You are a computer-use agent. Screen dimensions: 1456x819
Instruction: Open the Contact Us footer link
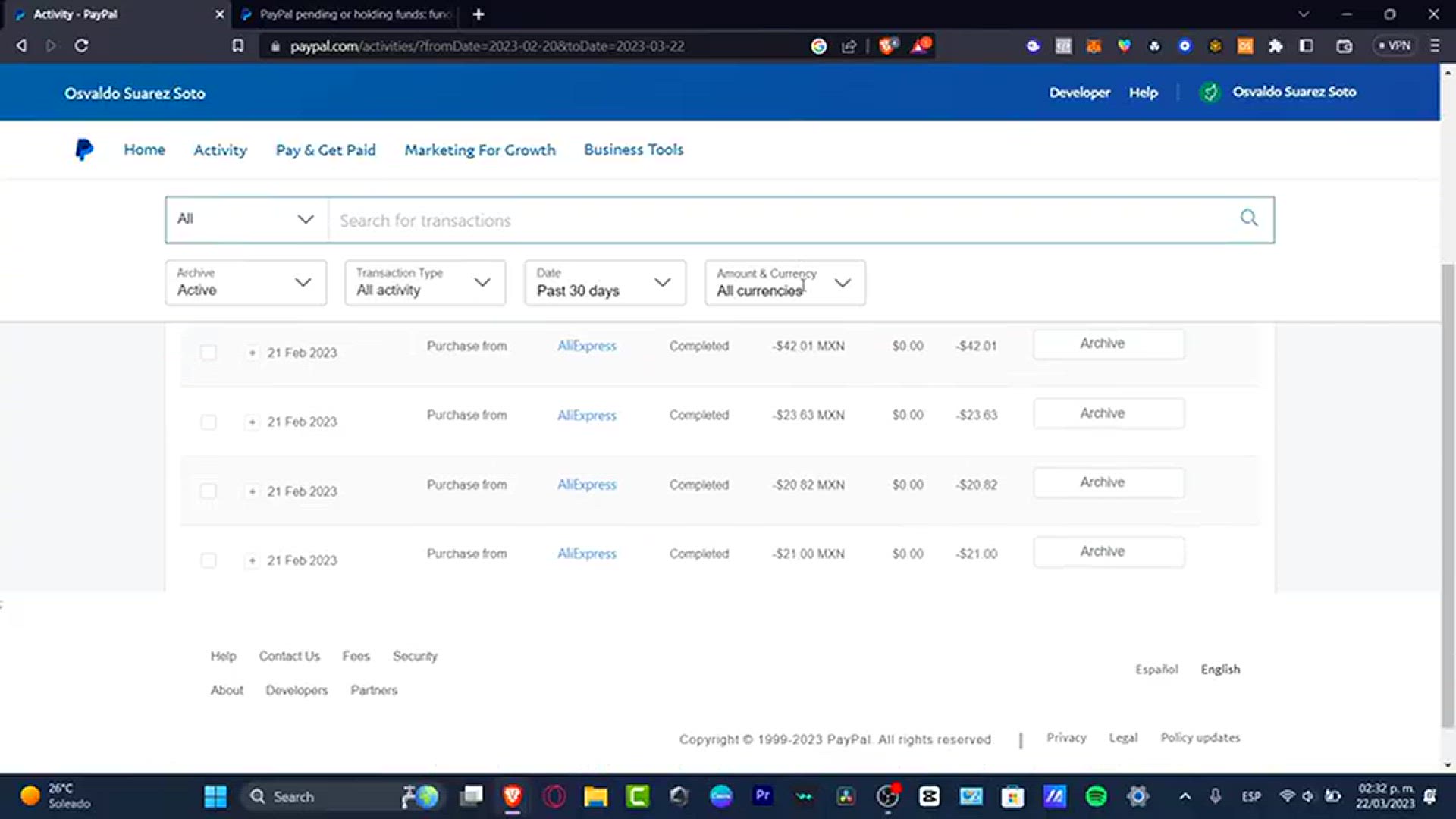[x=289, y=656]
